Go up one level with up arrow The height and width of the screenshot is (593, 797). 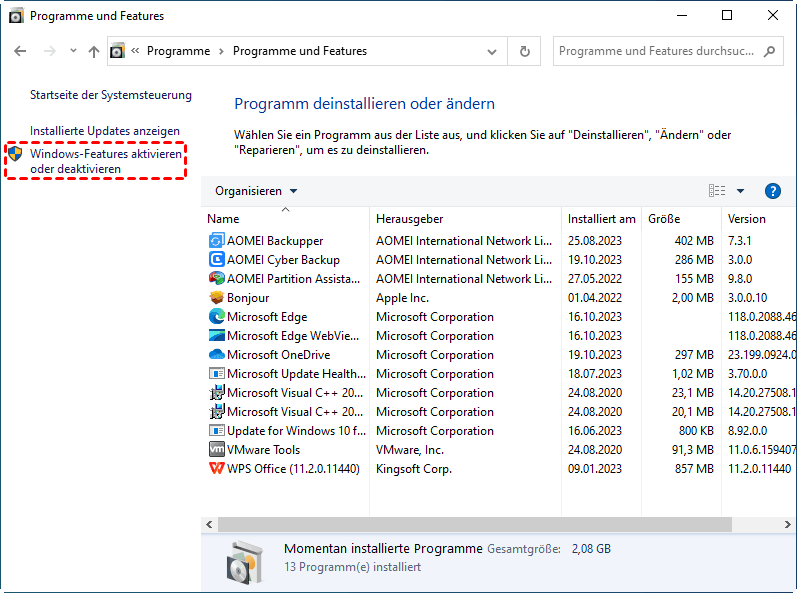coord(94,51)
